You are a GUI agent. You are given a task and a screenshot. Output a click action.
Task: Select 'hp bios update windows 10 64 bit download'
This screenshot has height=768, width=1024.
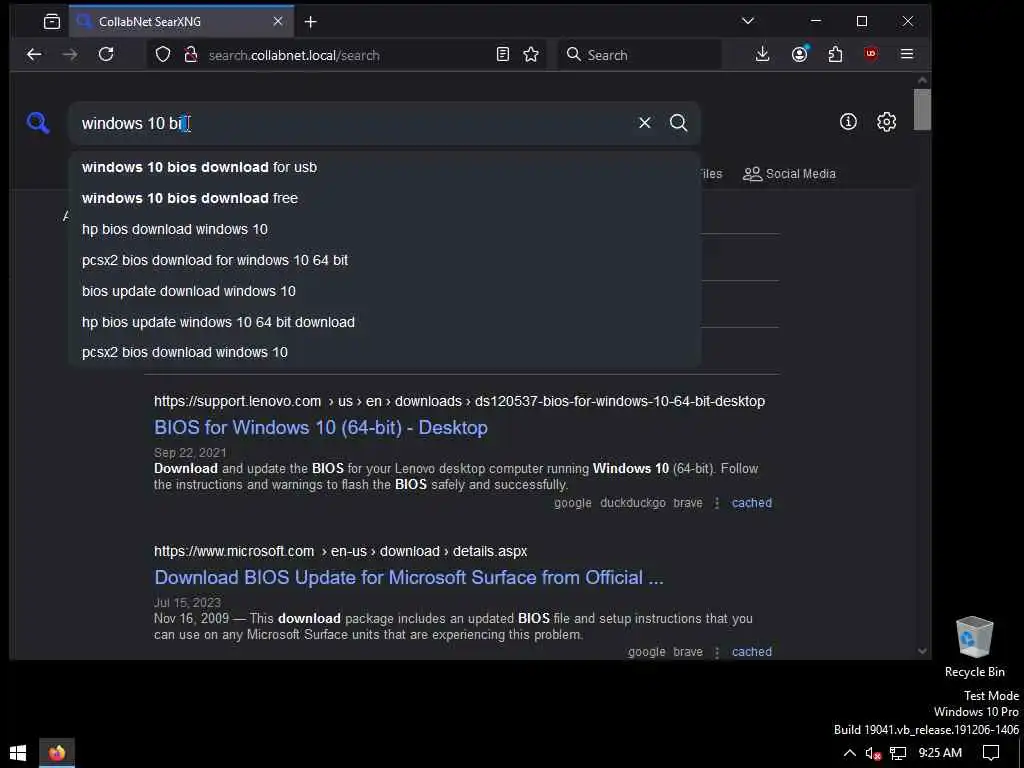(385, 322)
